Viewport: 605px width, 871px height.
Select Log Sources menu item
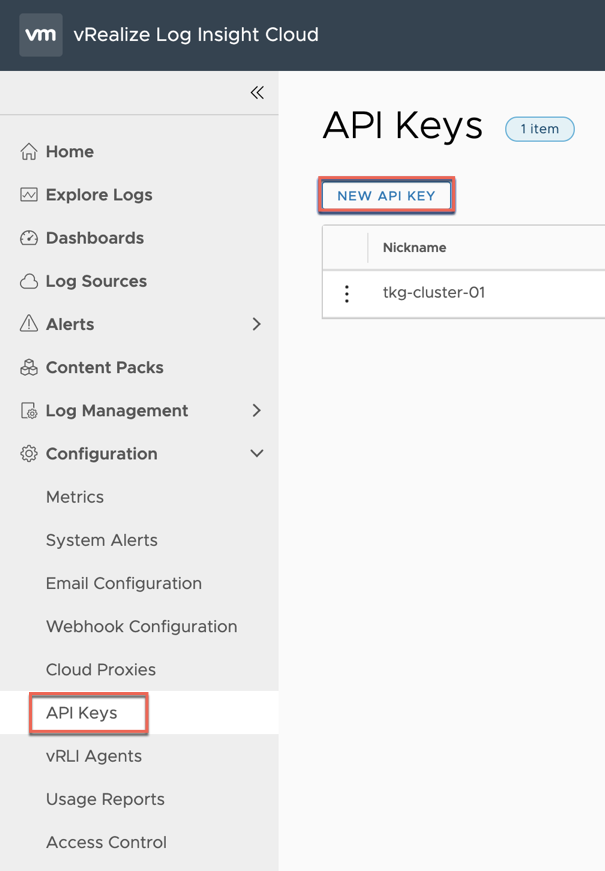(97, 282)
